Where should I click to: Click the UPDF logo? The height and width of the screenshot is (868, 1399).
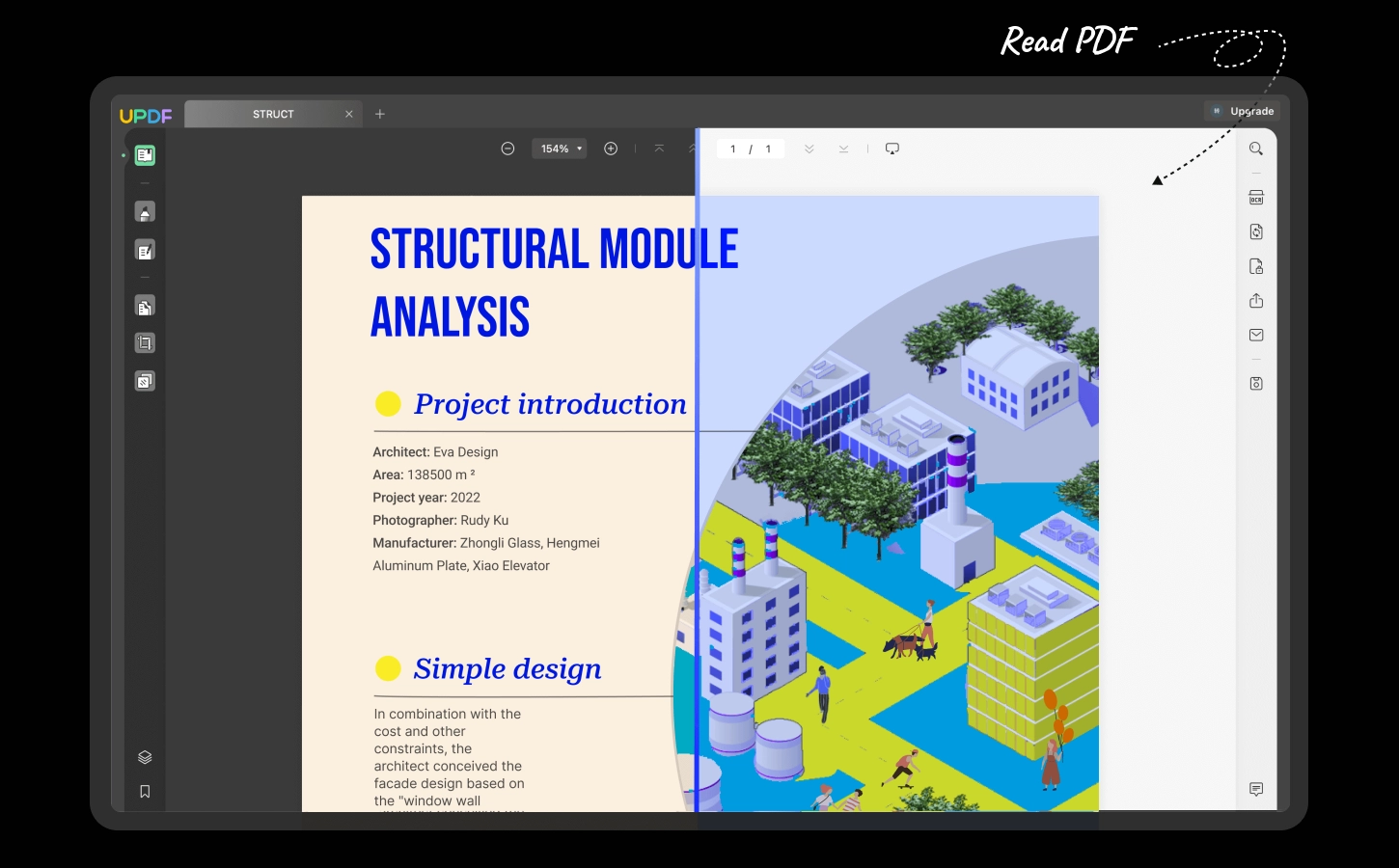click(146, 116)
